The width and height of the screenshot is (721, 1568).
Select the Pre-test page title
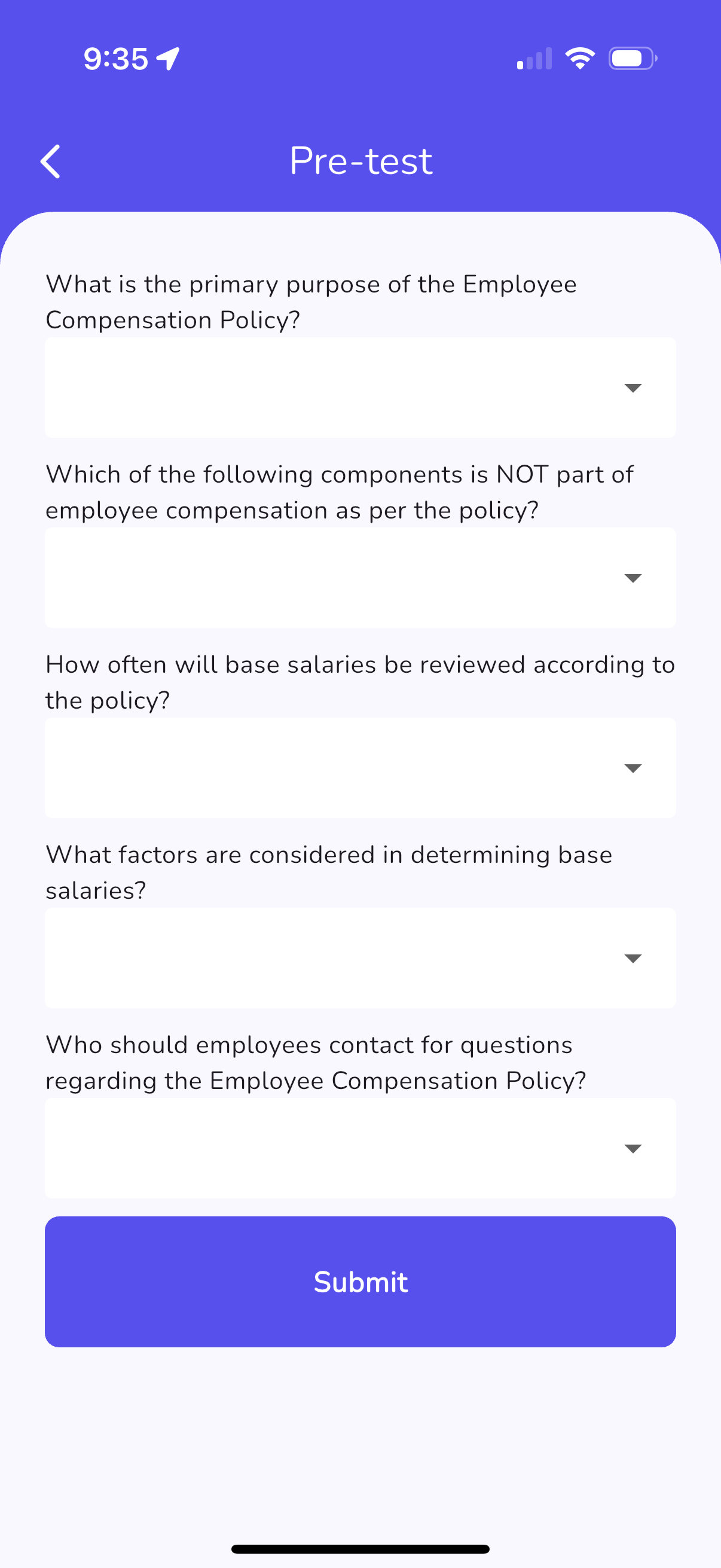[361, 161]
